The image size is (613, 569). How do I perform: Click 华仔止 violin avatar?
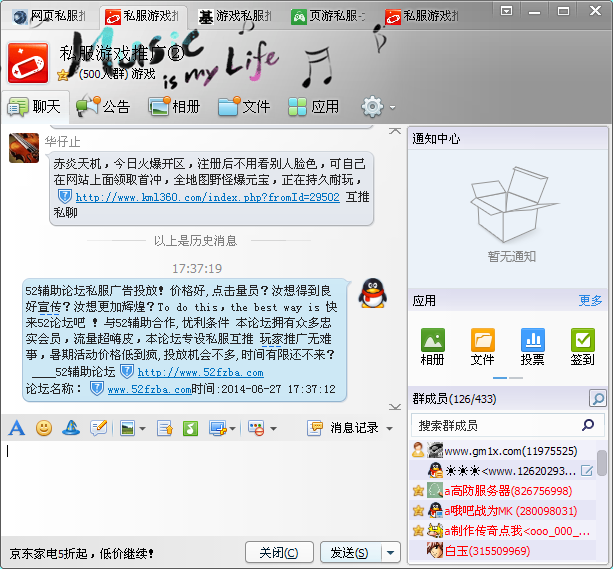[24, 148]
